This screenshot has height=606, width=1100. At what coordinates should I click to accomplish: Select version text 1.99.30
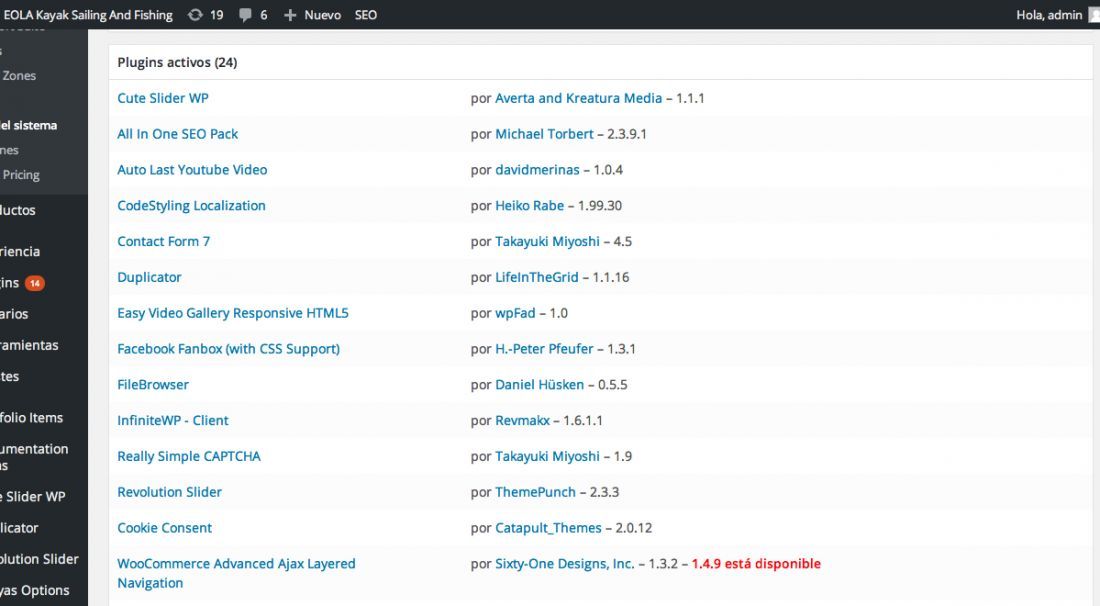point(600,206)
